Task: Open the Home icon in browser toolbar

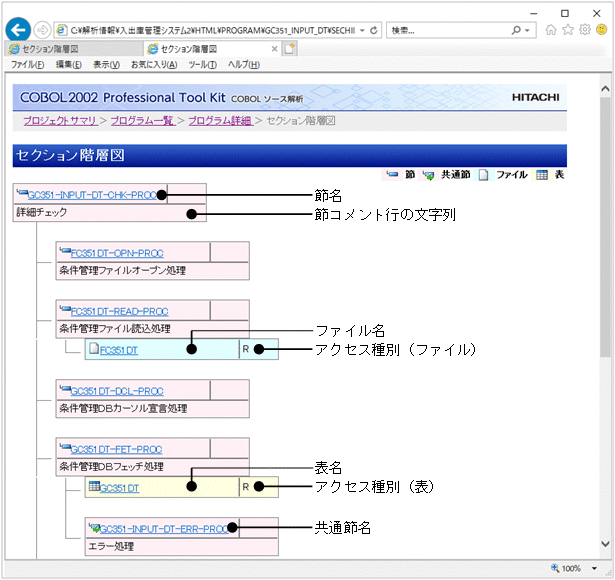Action: pos(551,30)
